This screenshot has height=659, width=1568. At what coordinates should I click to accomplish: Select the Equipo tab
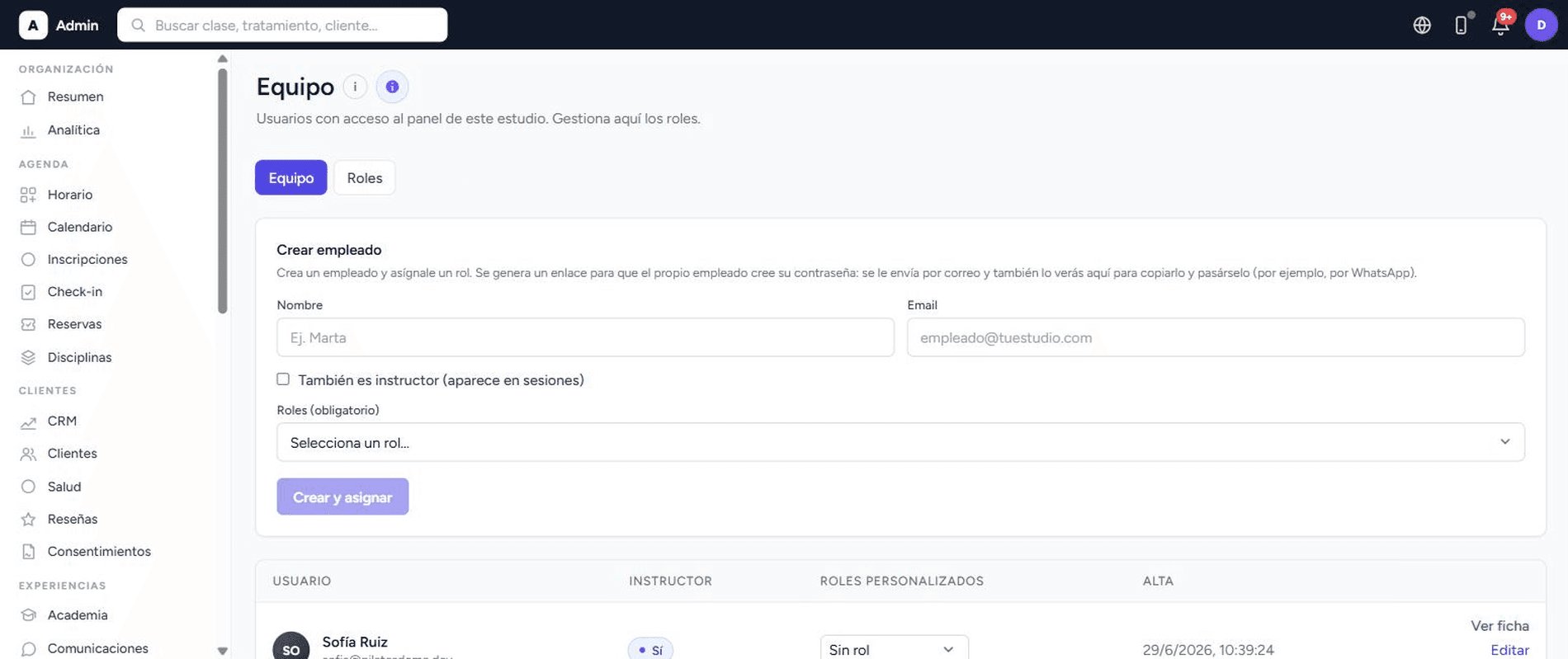tap(291, 177)
